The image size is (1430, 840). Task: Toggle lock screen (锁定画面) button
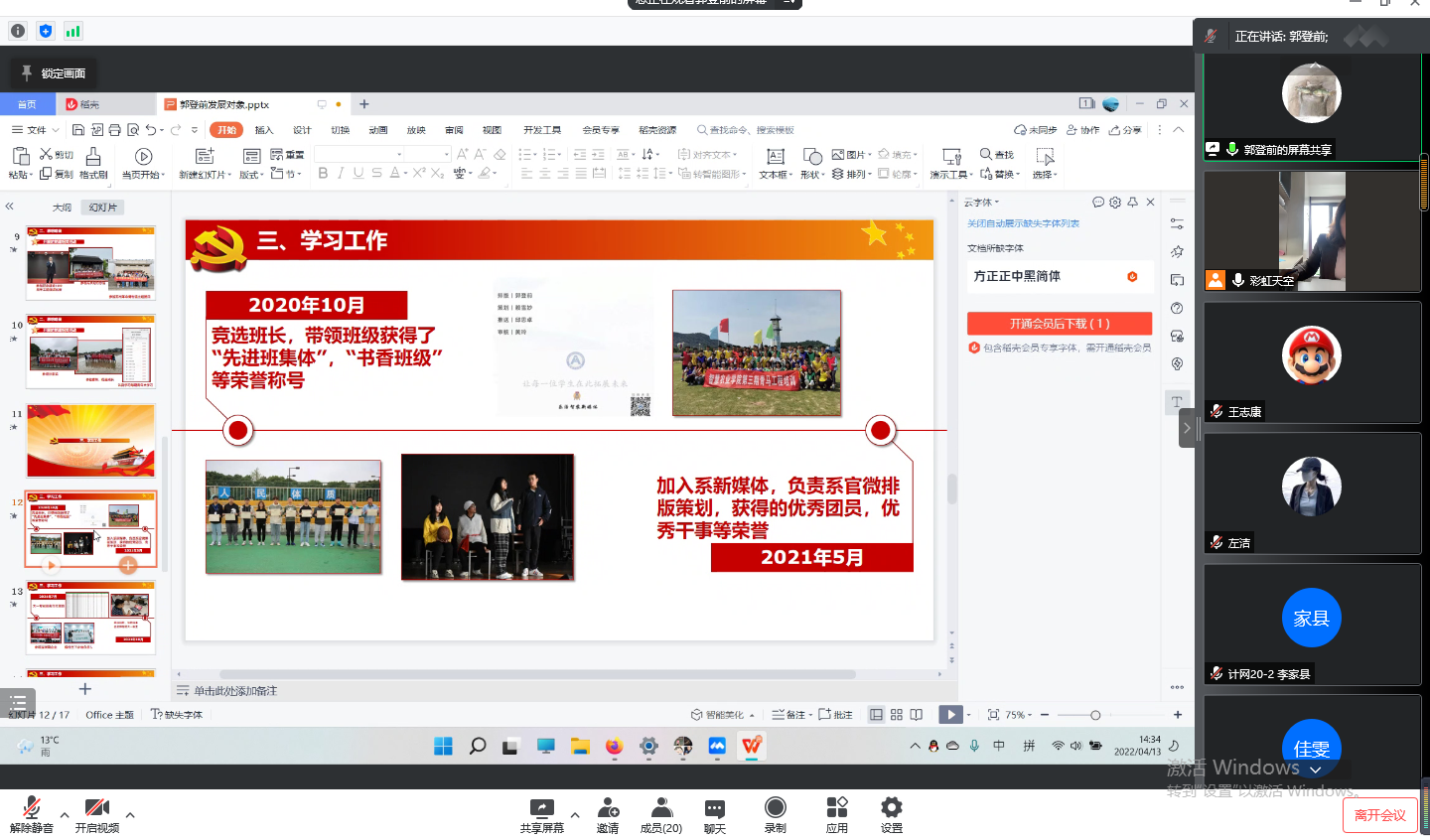[x=53, y=72]
